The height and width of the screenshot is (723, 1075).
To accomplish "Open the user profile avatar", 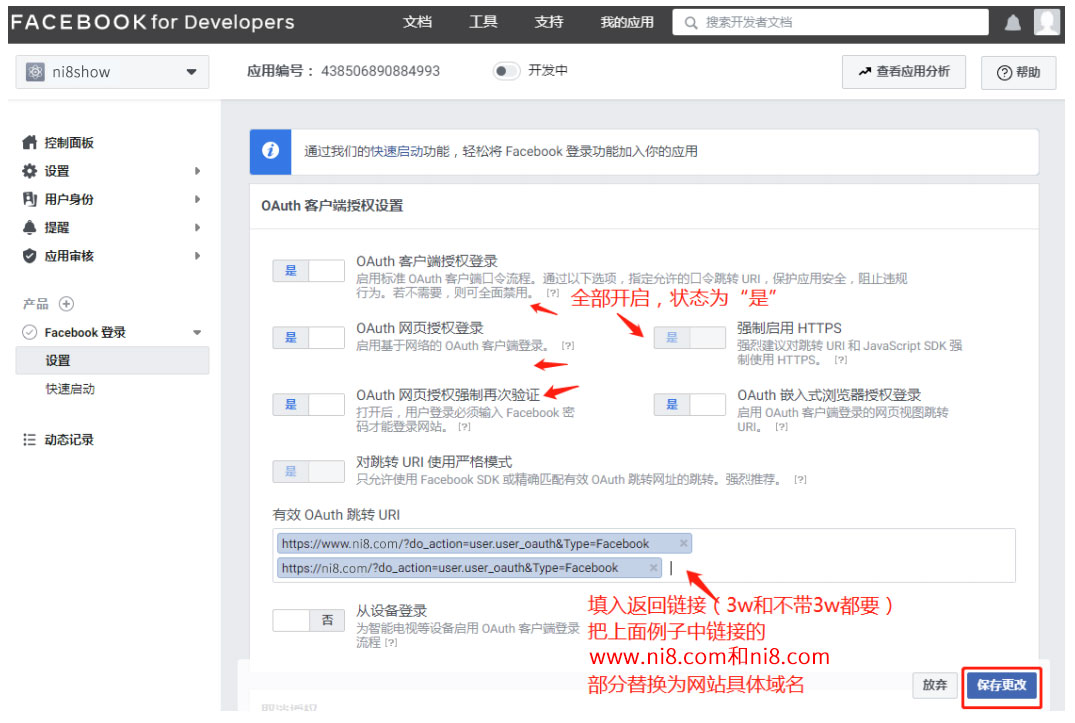I will [1046, 22].
